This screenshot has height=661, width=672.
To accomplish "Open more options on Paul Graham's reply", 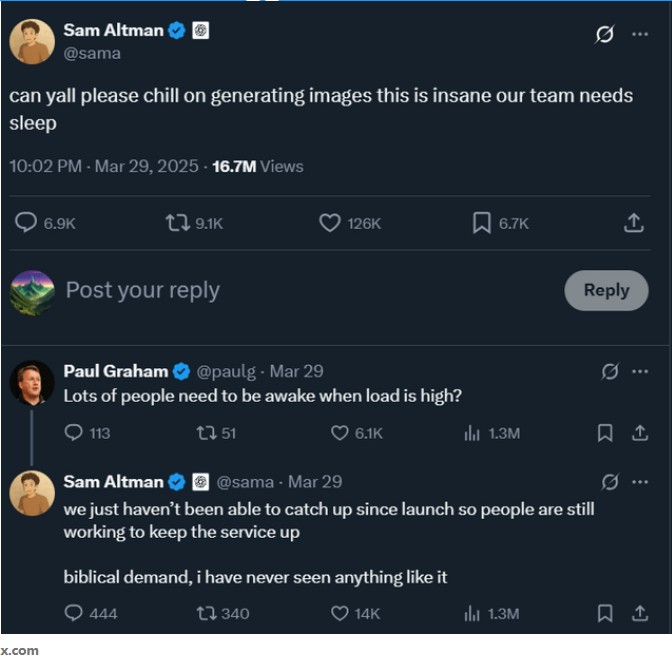I will pos(640,372).
